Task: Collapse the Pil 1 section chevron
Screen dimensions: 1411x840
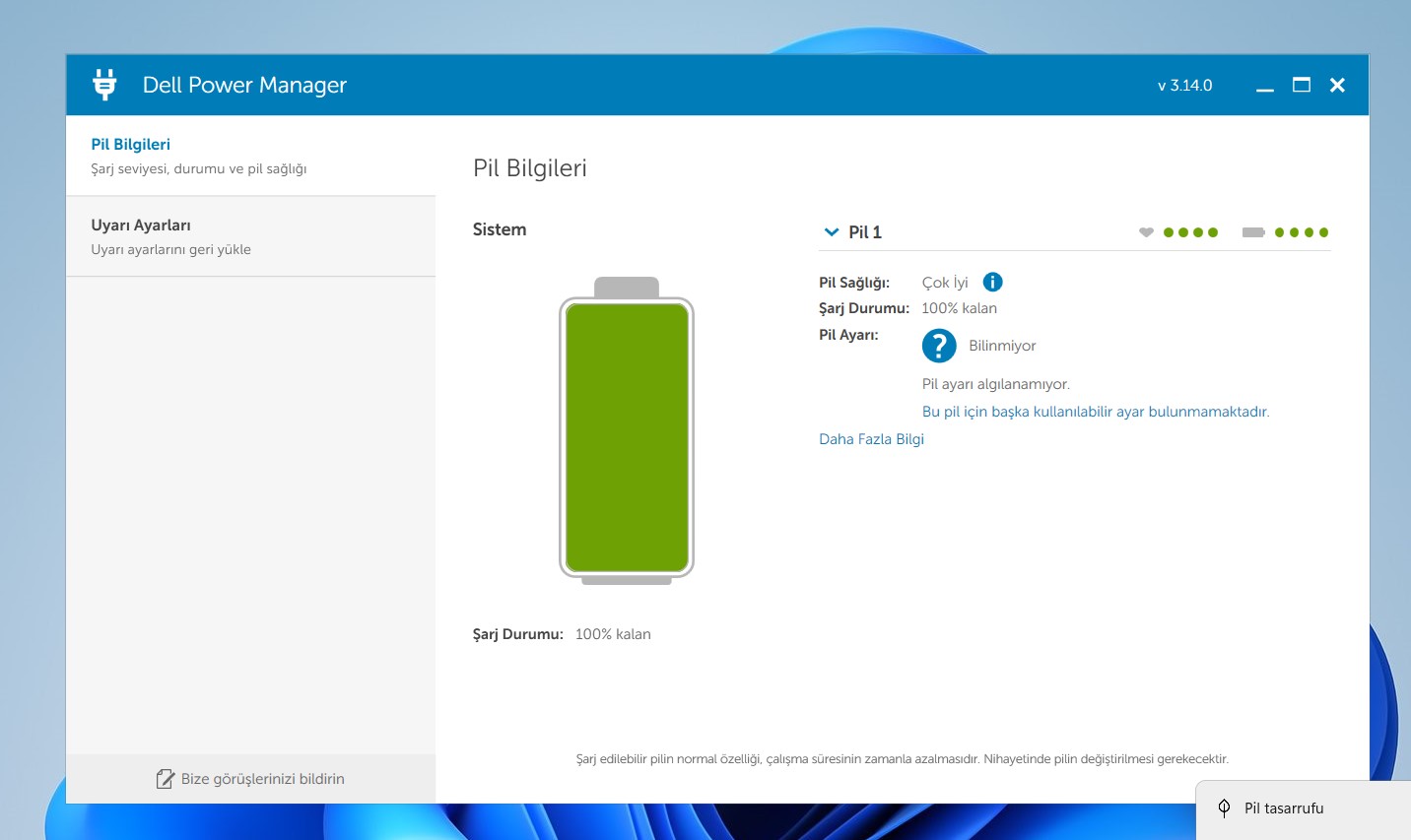Action: click(x=831, y=232)
